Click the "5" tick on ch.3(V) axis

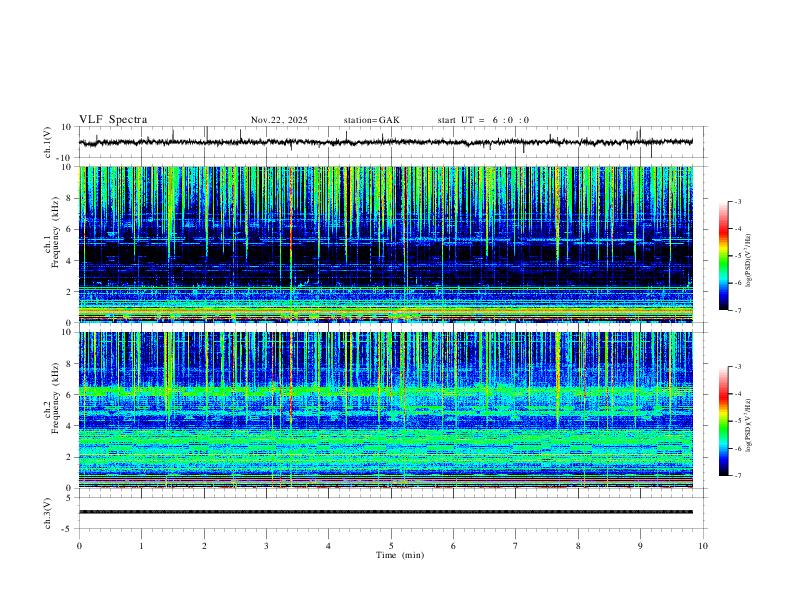pos(69,497)
